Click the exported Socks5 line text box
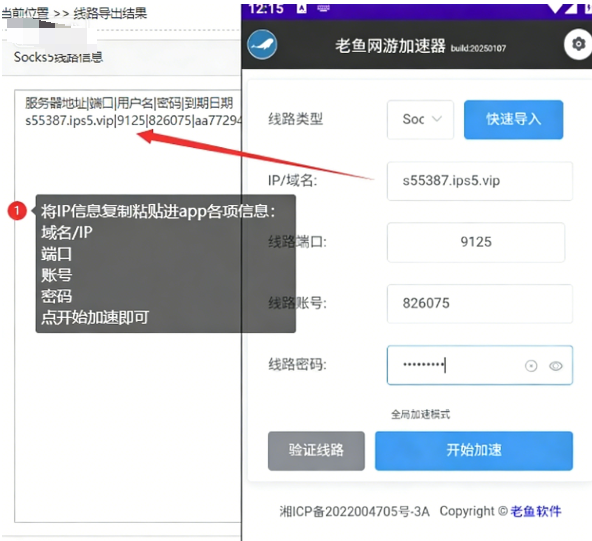The image size is (592, 541). point(128,306)
